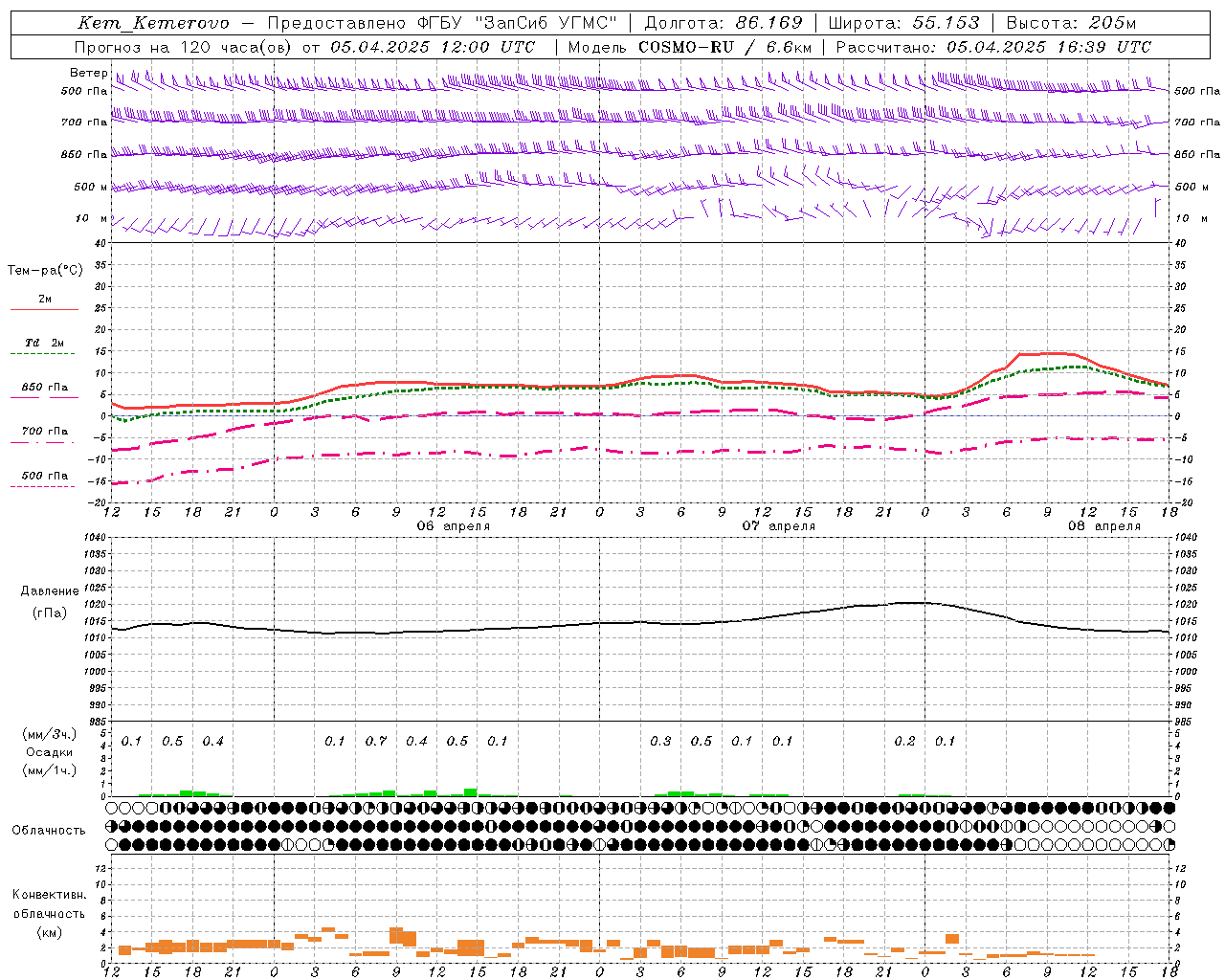Screen dimensions: 1225x980
Task: Click the 'Конвективн.' panel label
Action: (50, 895)
